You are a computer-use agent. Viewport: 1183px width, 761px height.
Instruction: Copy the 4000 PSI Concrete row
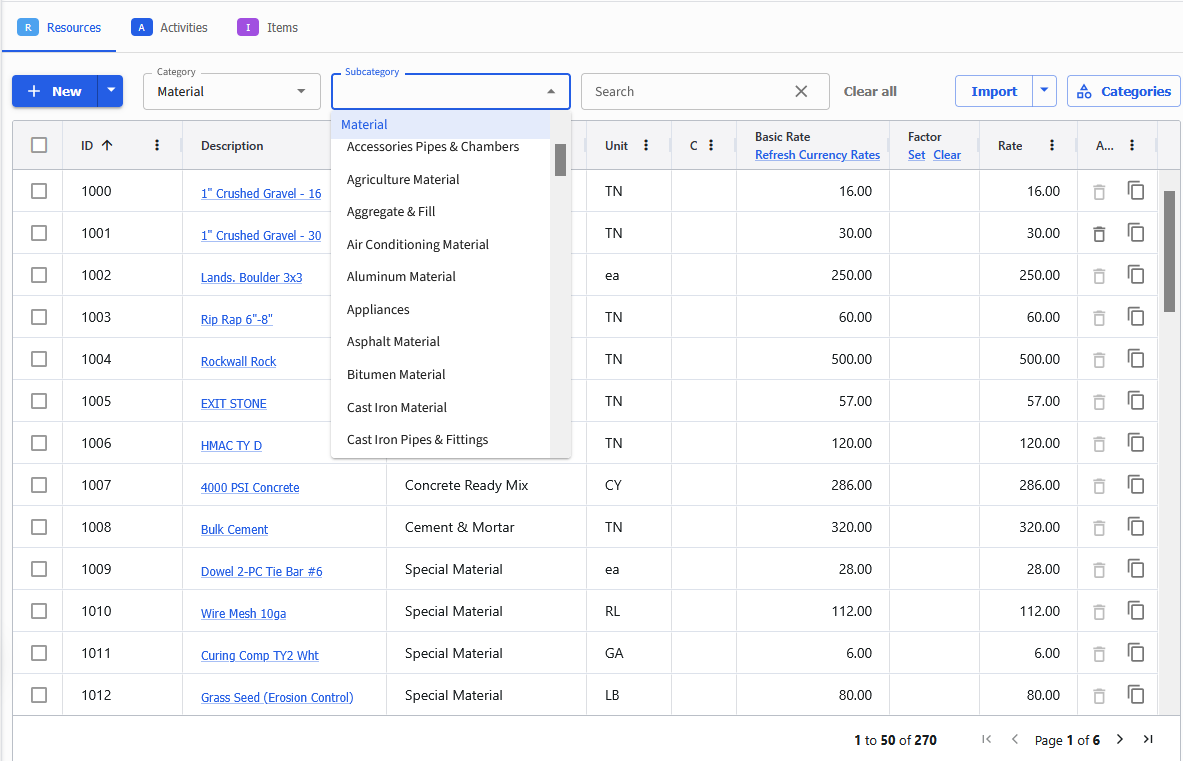coord(1135,485)
